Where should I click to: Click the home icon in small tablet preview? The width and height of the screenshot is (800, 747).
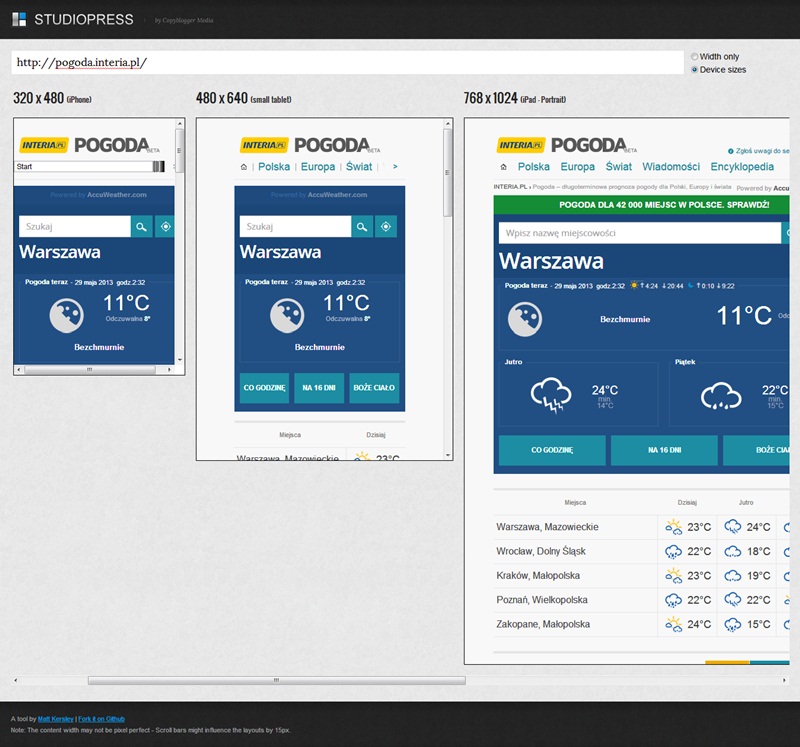click(244, 167)
